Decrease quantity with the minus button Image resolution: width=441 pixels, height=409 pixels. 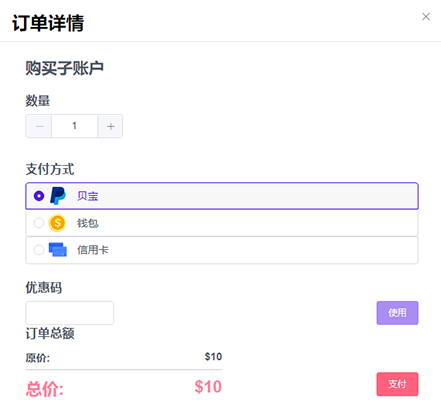click(39, 126)
